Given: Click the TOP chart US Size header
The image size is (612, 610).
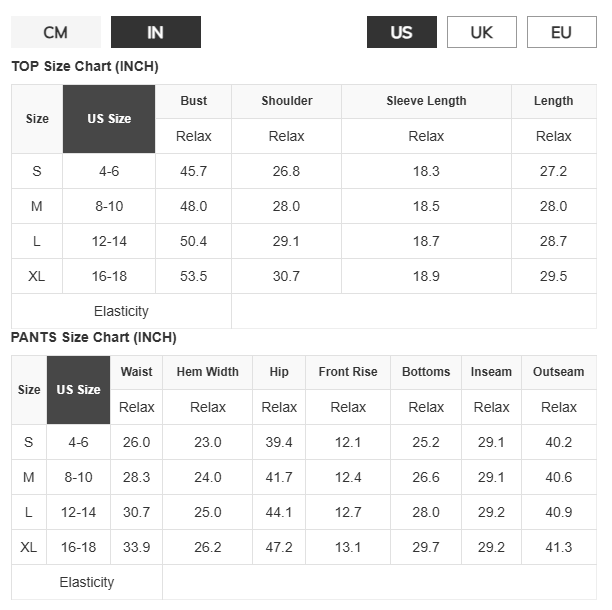Looking at the screenshot, I should [109, 119].
